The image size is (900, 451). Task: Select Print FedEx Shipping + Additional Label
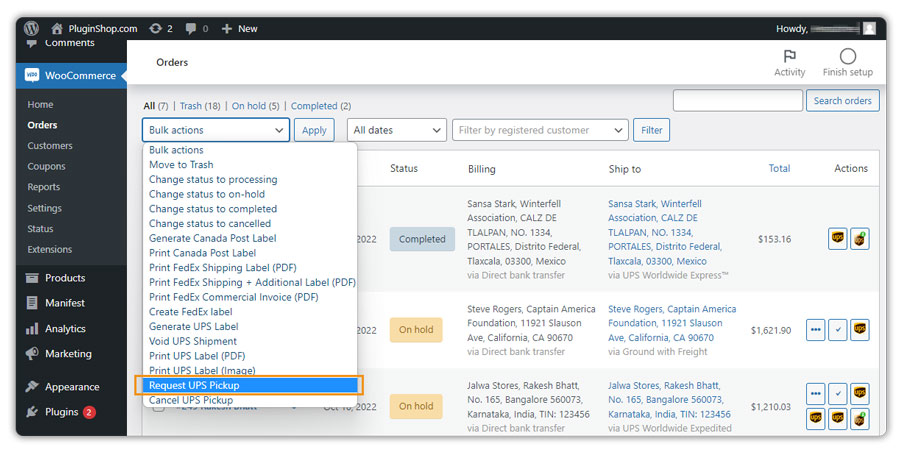click(250, 282)
